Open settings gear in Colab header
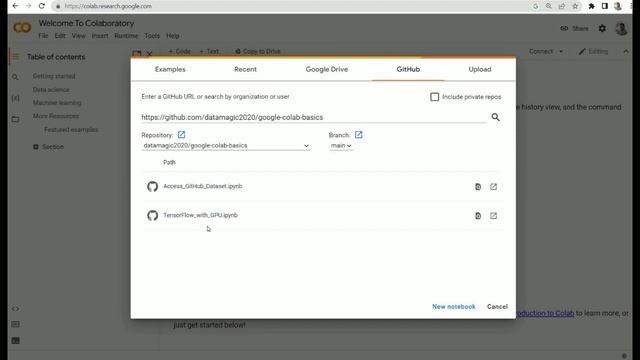Image resolution: width=640 pixels, height=360 pixels. point(602,28)
